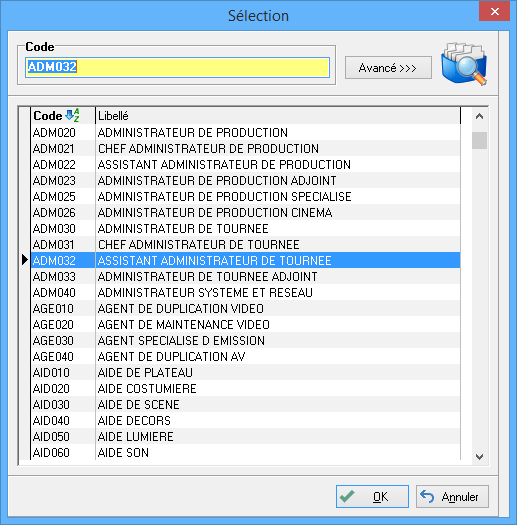
Task: Click the blue undo arrow on Annuler
Action: coord(427,496)
